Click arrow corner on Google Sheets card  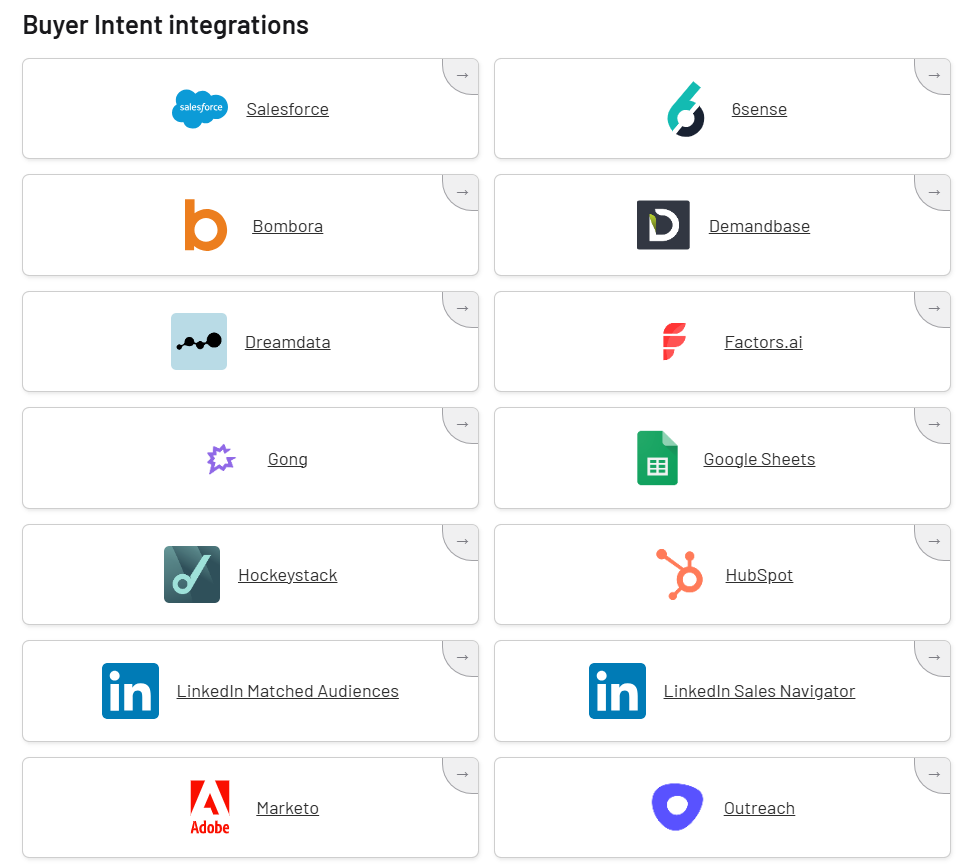coord(934,424)
